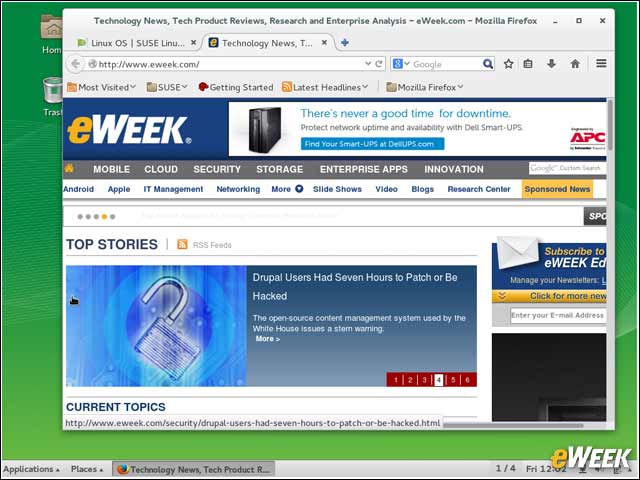
Task: Click the Getting Started bookmark
Action: [236, 87]
